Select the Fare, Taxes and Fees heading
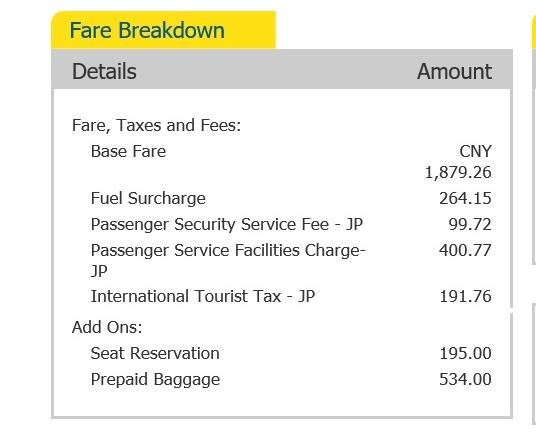 point(156,125)
